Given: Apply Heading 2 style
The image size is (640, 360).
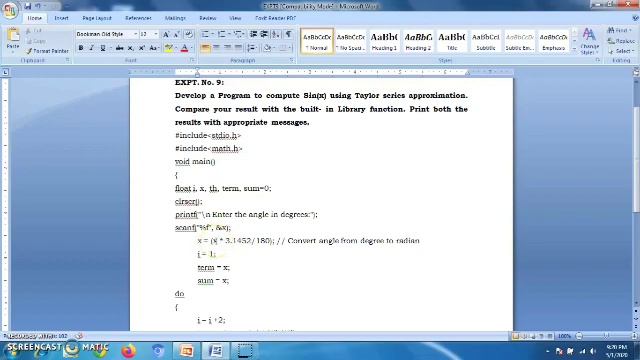Looking at the screenshot, I should (418, 41).
